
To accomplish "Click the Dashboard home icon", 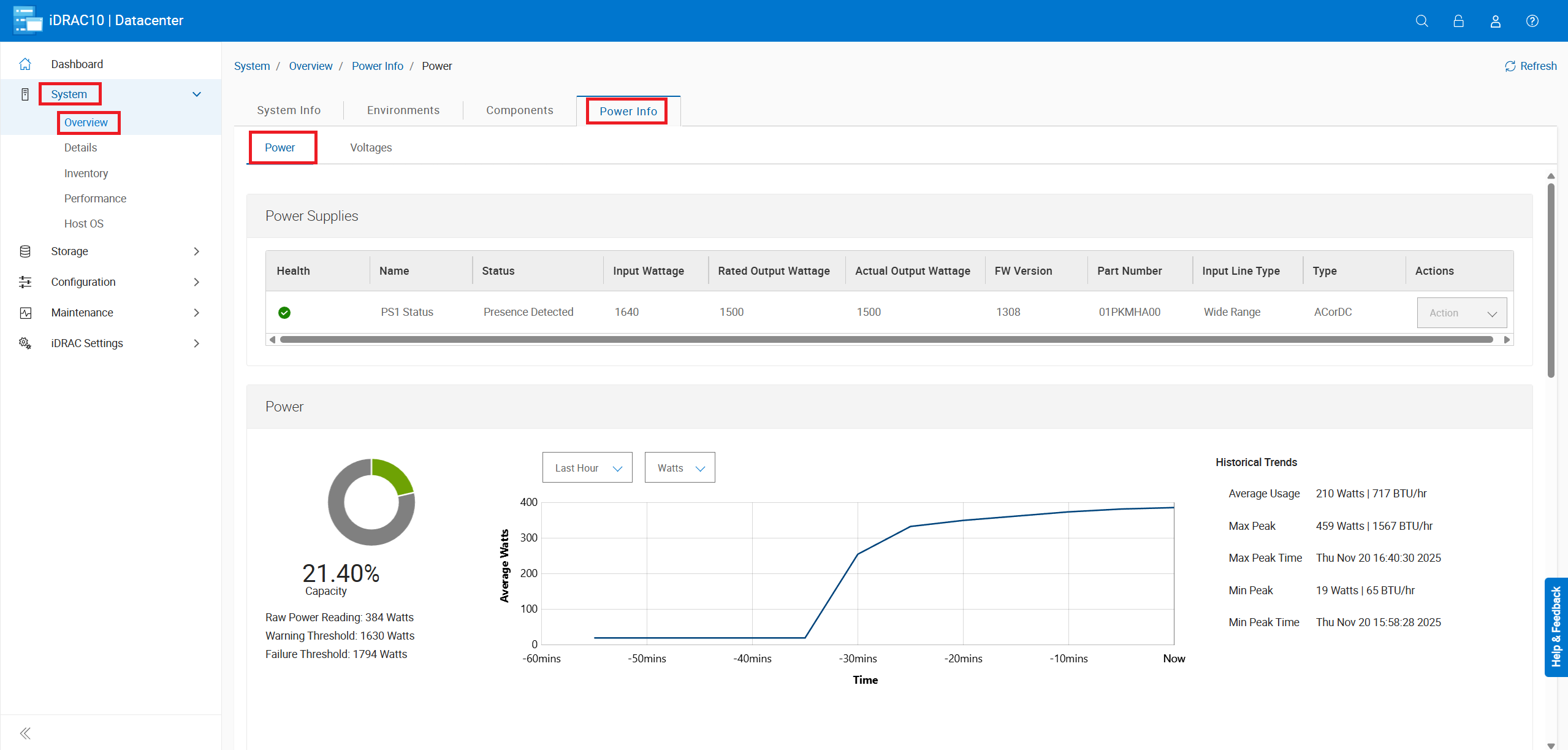I will (x=25, y=64).
